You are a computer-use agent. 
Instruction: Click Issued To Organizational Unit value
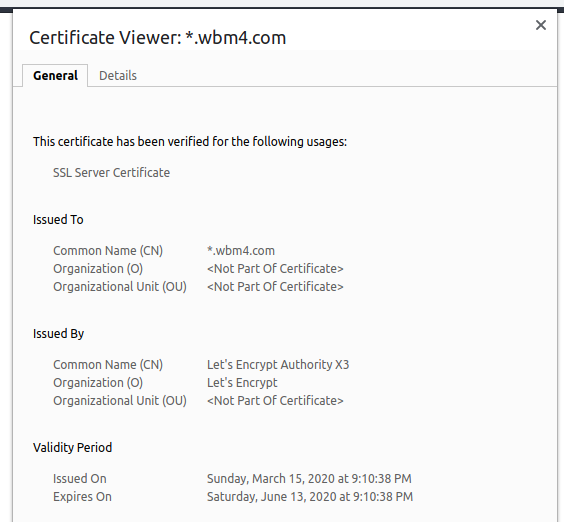[275, 287]
